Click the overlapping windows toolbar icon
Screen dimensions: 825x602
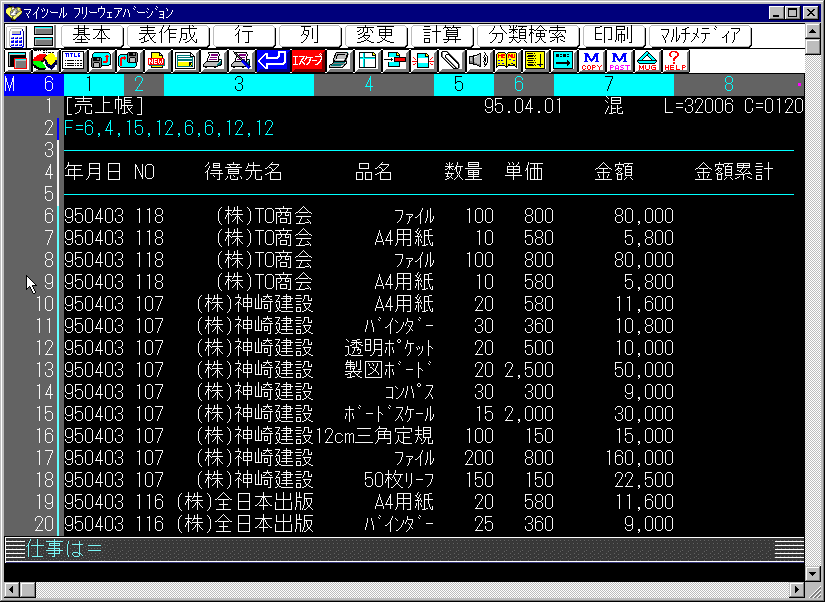coord(18,61)
